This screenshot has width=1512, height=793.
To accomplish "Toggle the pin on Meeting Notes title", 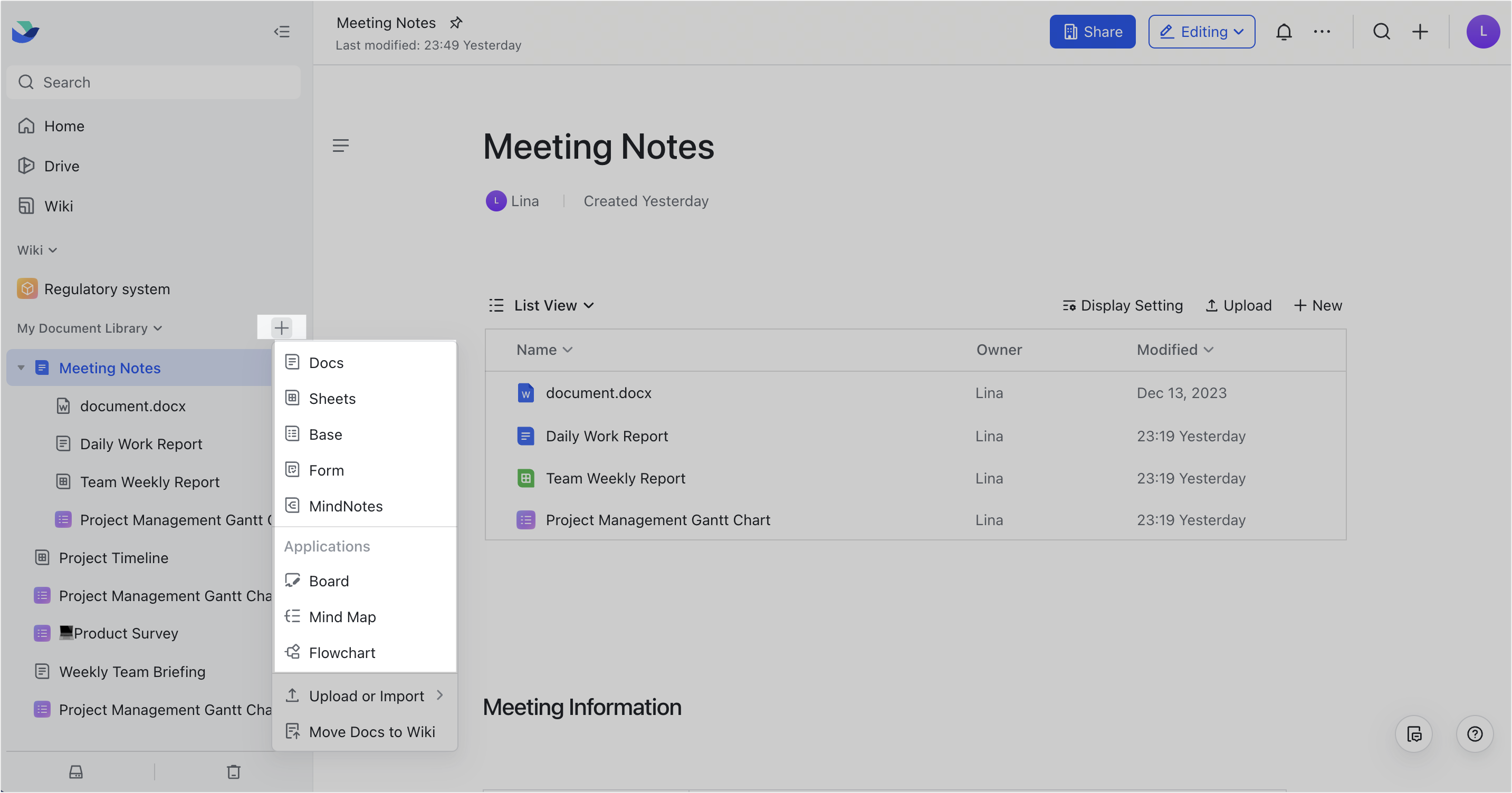I will [x=455, y=23].
